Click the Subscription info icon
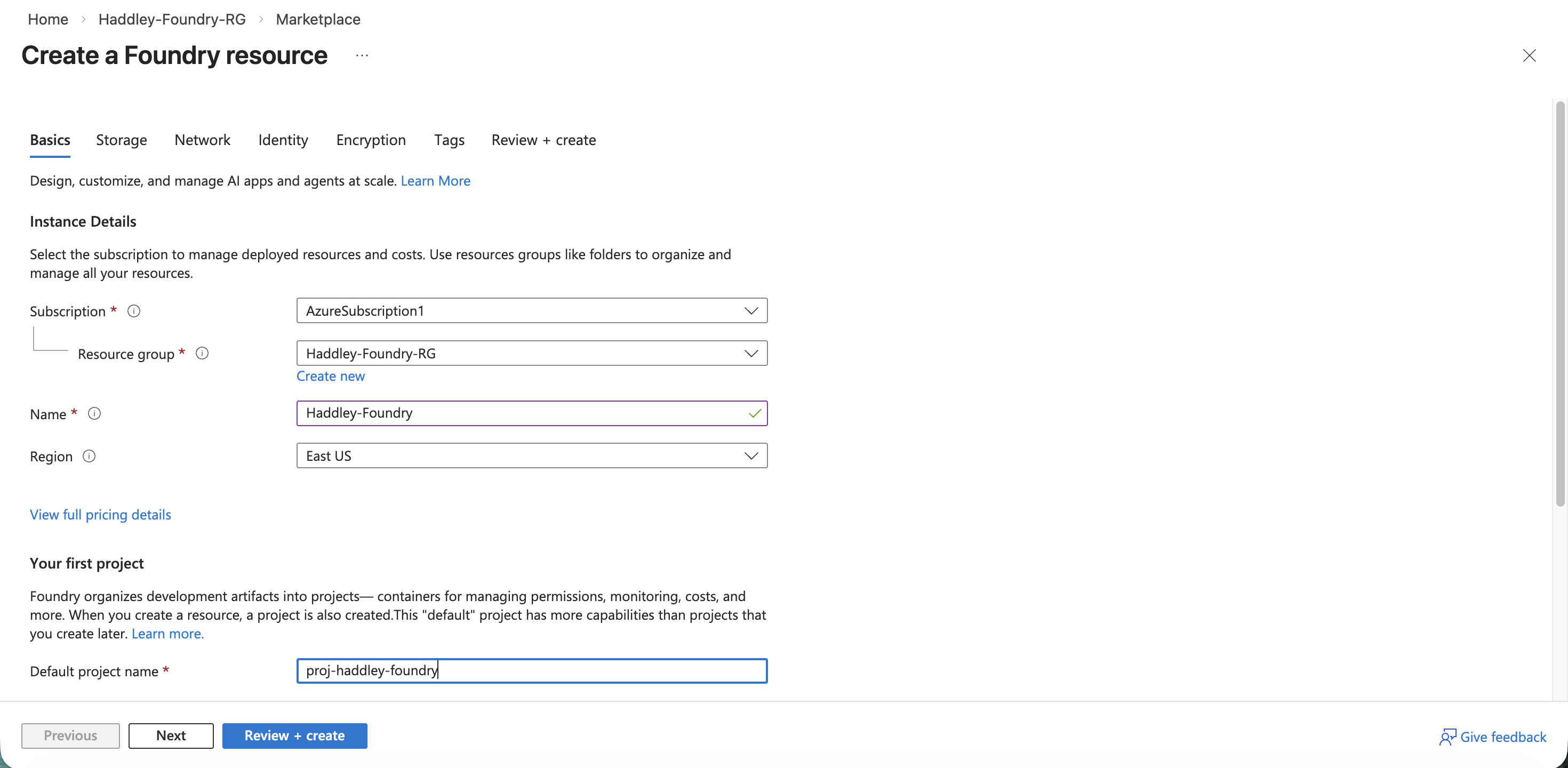Viewport: 1568px width, 768px height. 134,311
